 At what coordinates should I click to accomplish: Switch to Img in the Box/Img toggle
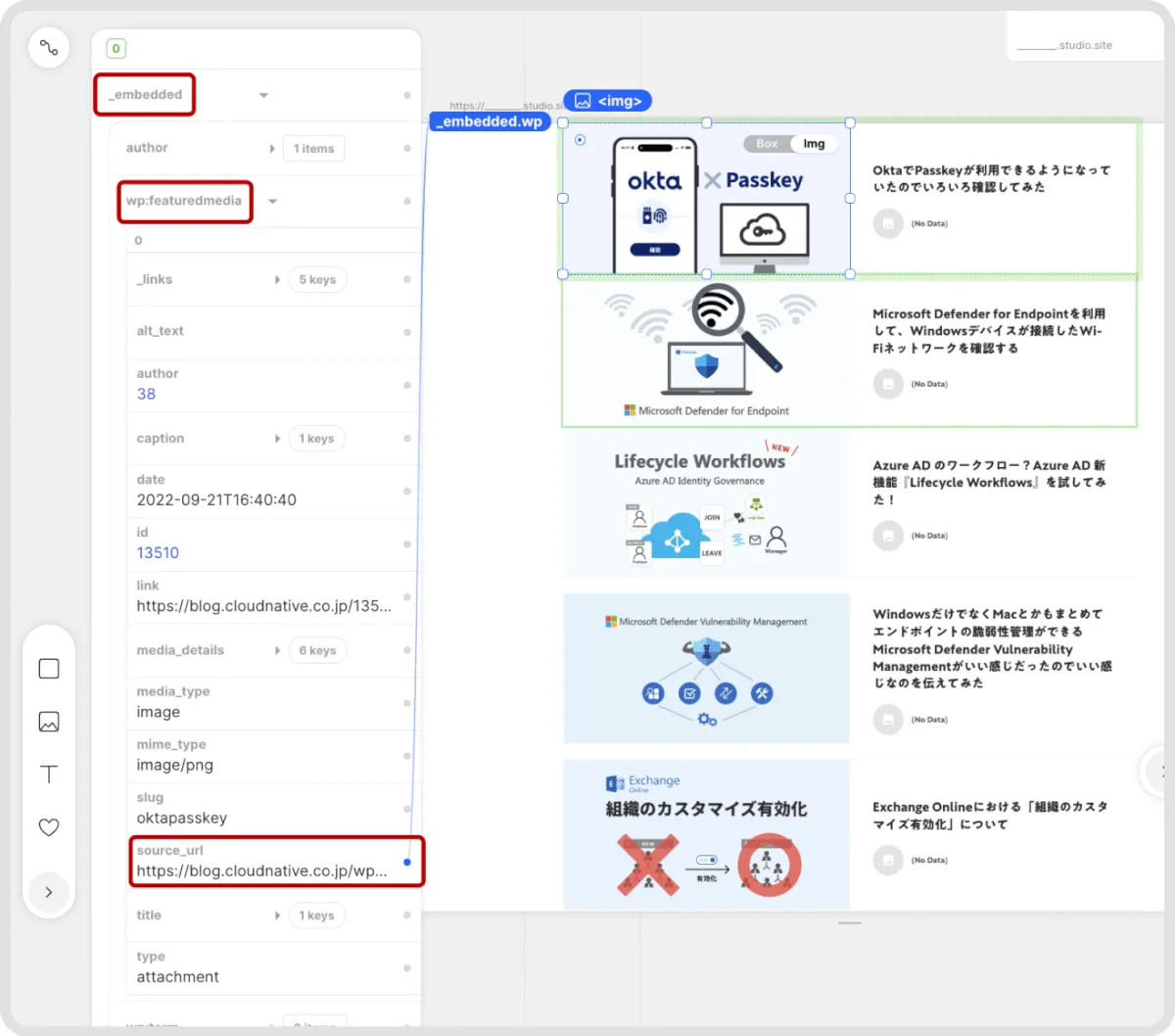click(x=814, y=144)
